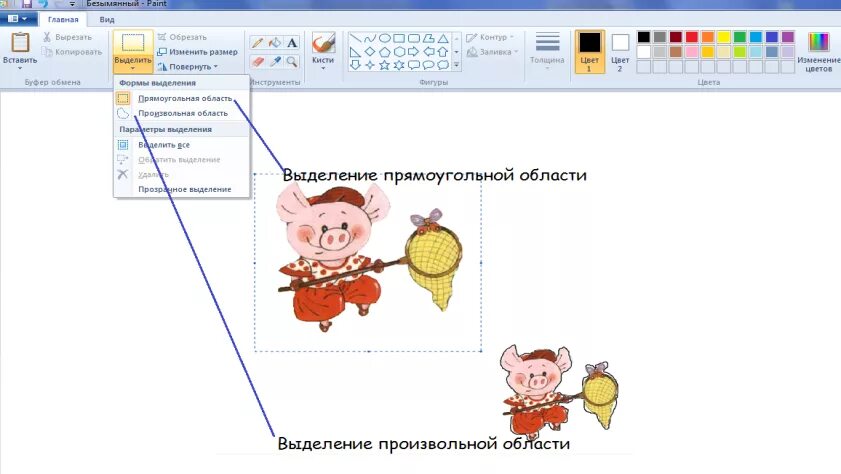Choose Прямоугольная область selection shape

point(181,99)
